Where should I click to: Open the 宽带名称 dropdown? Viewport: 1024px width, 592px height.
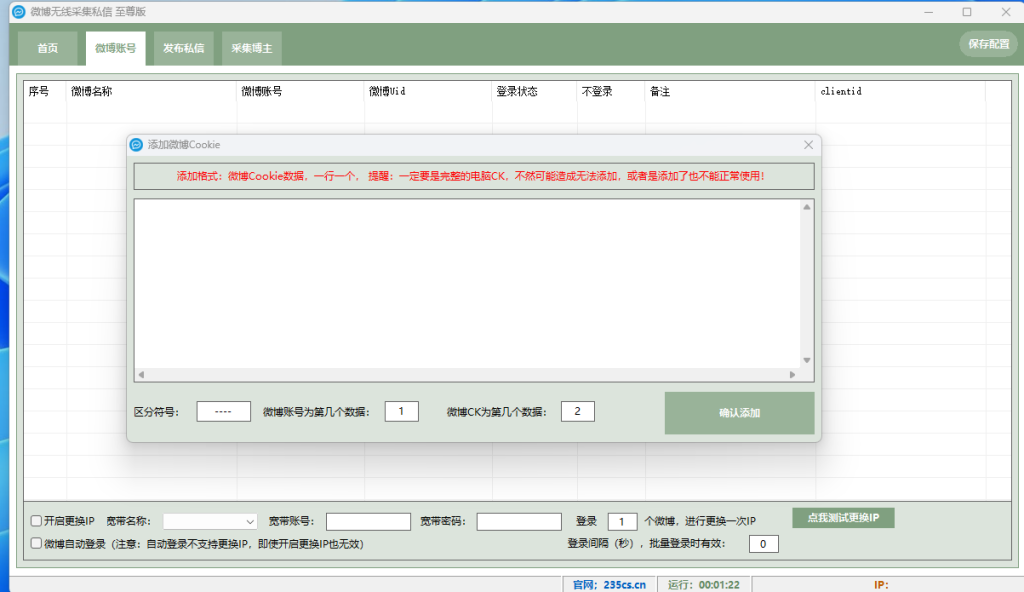click(x=211, y=521)
